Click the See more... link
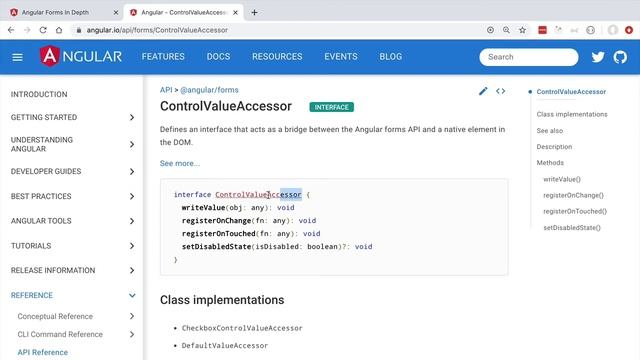Screen dimensions: 640x360 (180, 163)
